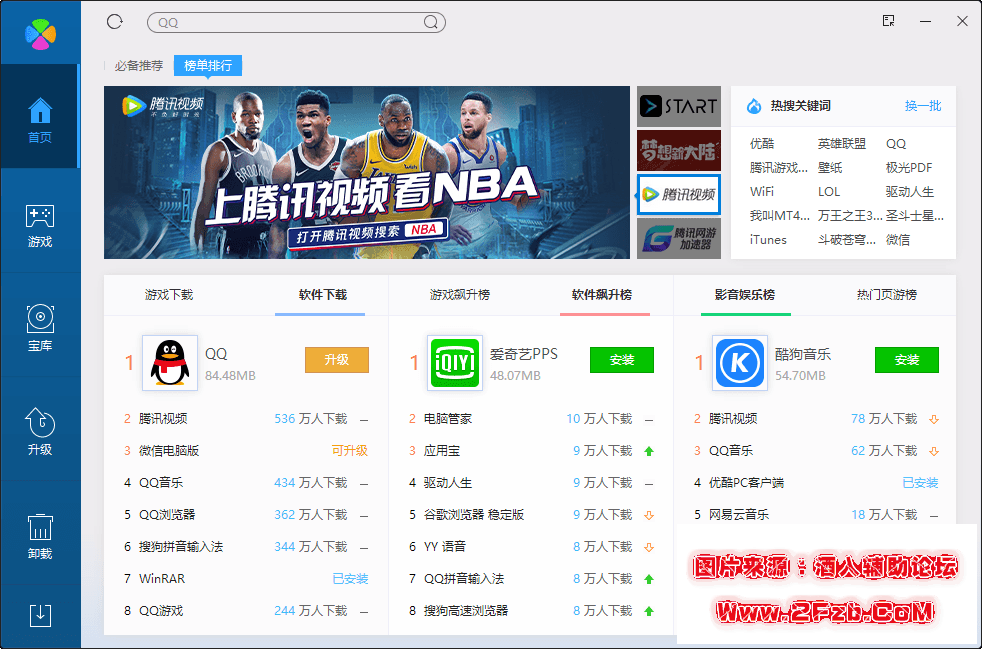Open the 游戏飙升榜 tab
982x649 pixels.
[x=460, y=294]
